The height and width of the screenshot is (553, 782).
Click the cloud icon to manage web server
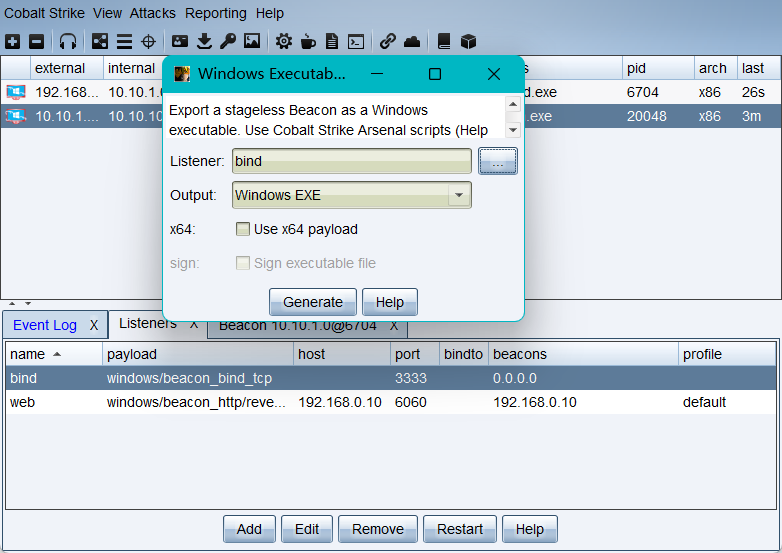pos(412,41)
